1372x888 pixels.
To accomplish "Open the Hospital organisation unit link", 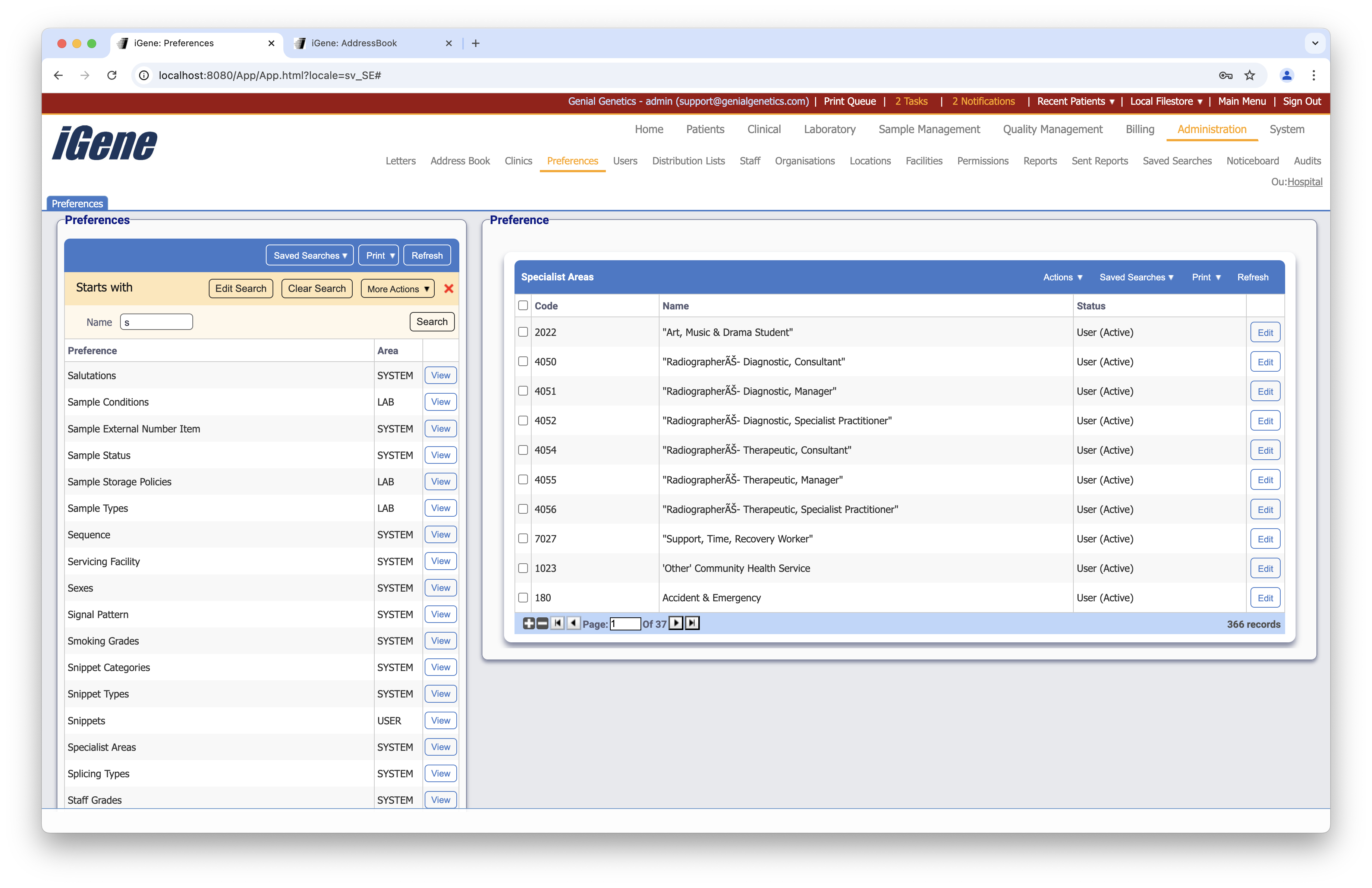I will pyautogui.click(x=1305, y=182).
